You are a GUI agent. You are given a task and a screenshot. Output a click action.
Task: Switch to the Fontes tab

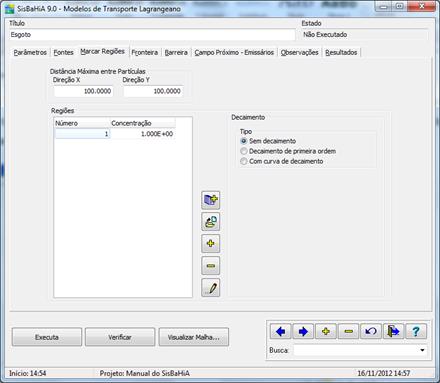(63, 52)
